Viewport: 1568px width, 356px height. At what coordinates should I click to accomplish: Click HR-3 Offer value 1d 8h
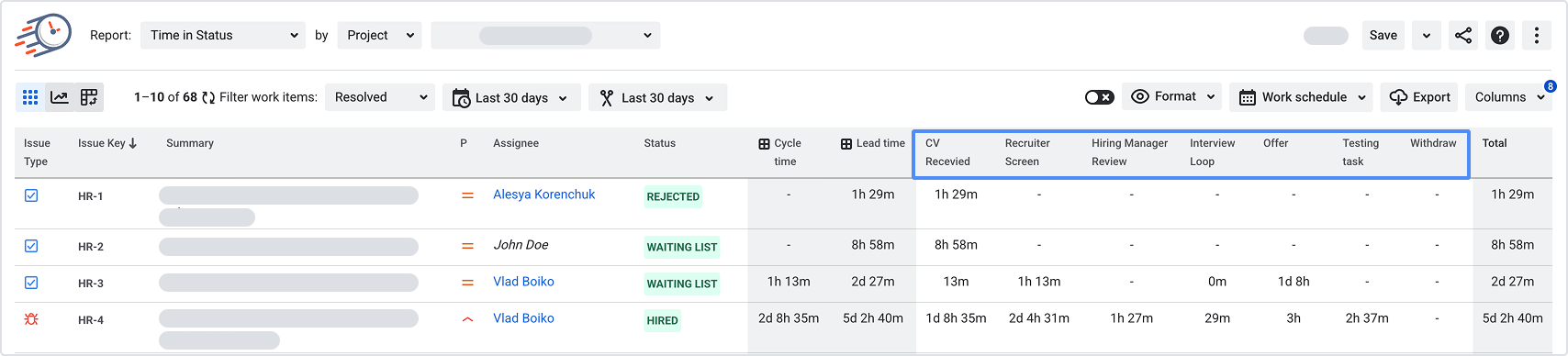pos(1294,282)
